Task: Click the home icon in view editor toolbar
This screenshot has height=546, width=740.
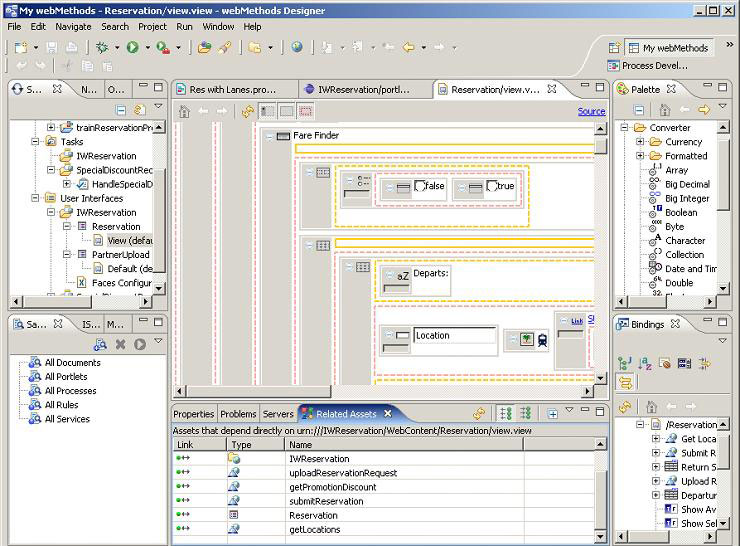Action: tap(184, 111)
